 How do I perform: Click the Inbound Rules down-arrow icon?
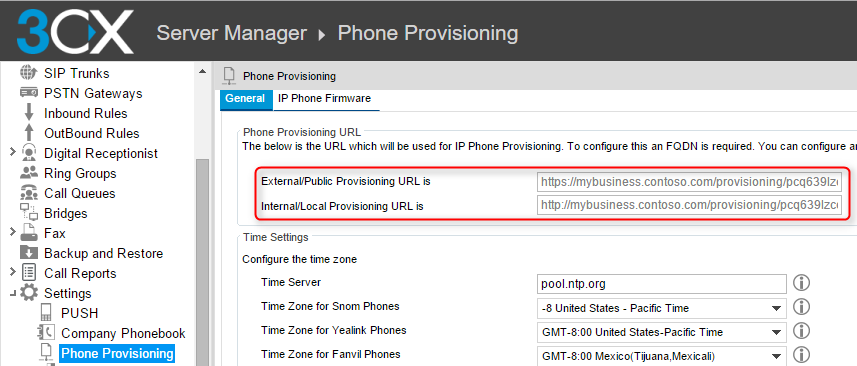point(29,113)
